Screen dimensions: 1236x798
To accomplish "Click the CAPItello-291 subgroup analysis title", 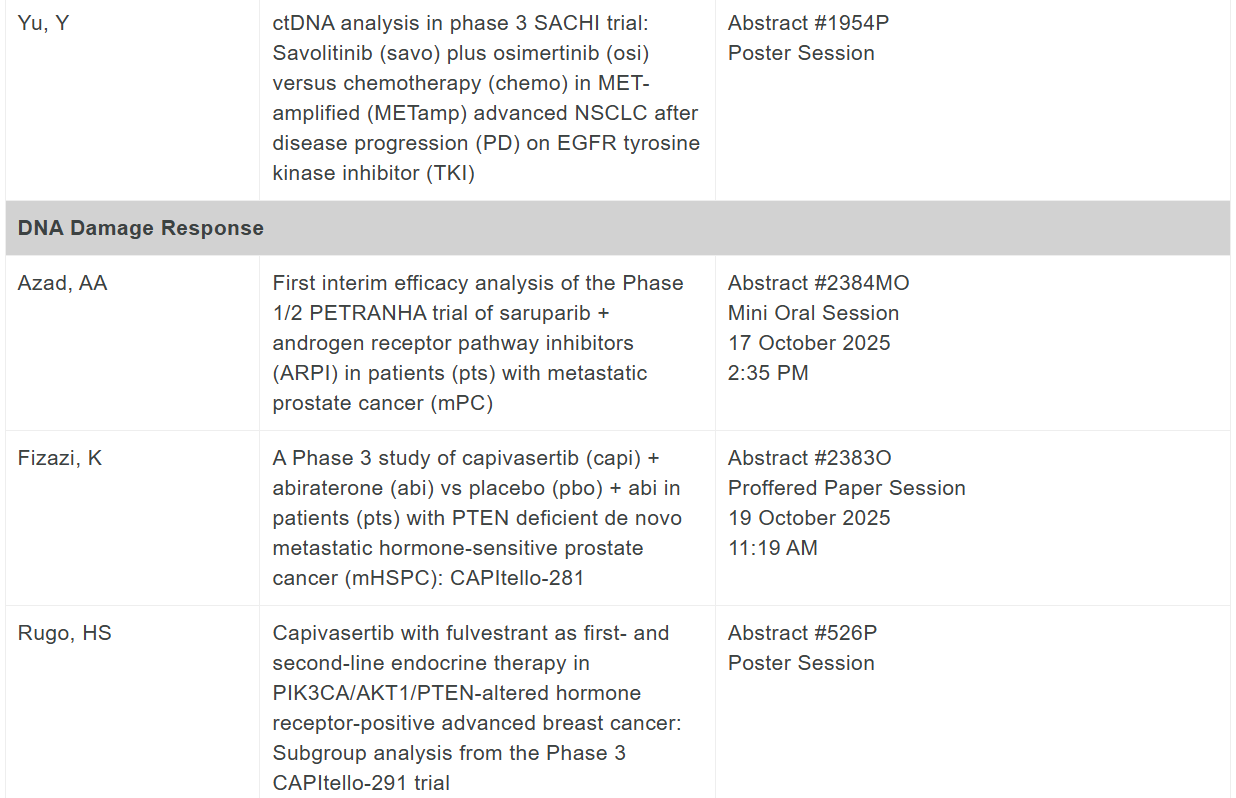I will 478,707.
